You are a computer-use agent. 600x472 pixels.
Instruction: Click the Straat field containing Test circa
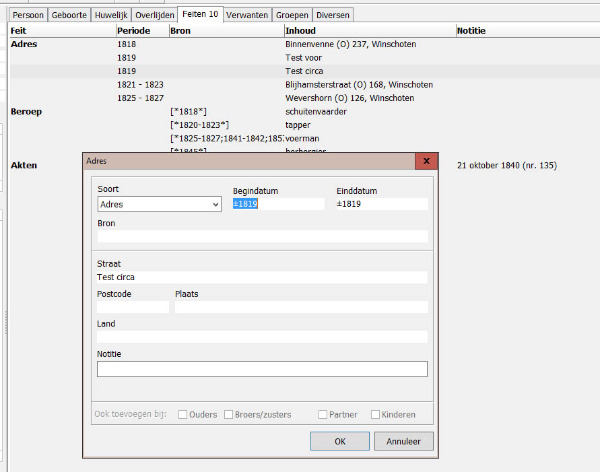point(261,277)
